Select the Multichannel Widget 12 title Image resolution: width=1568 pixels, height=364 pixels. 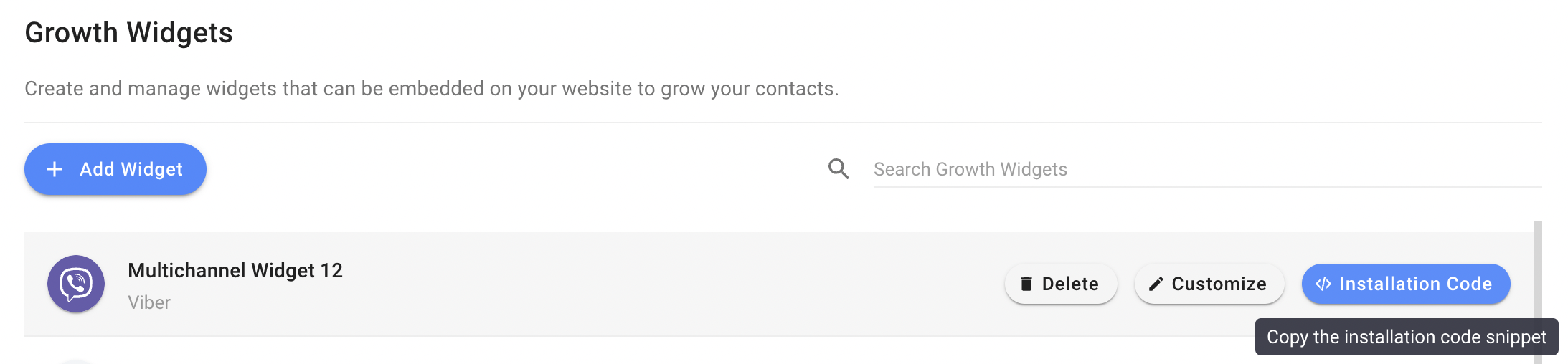[x=235, y=270]
